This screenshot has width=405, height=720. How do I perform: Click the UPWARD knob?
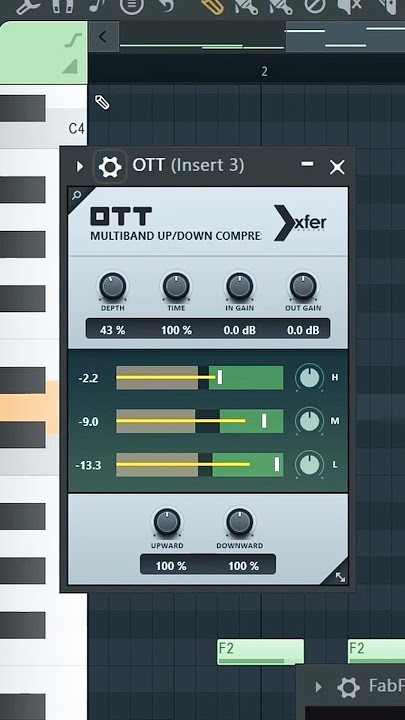167,522
